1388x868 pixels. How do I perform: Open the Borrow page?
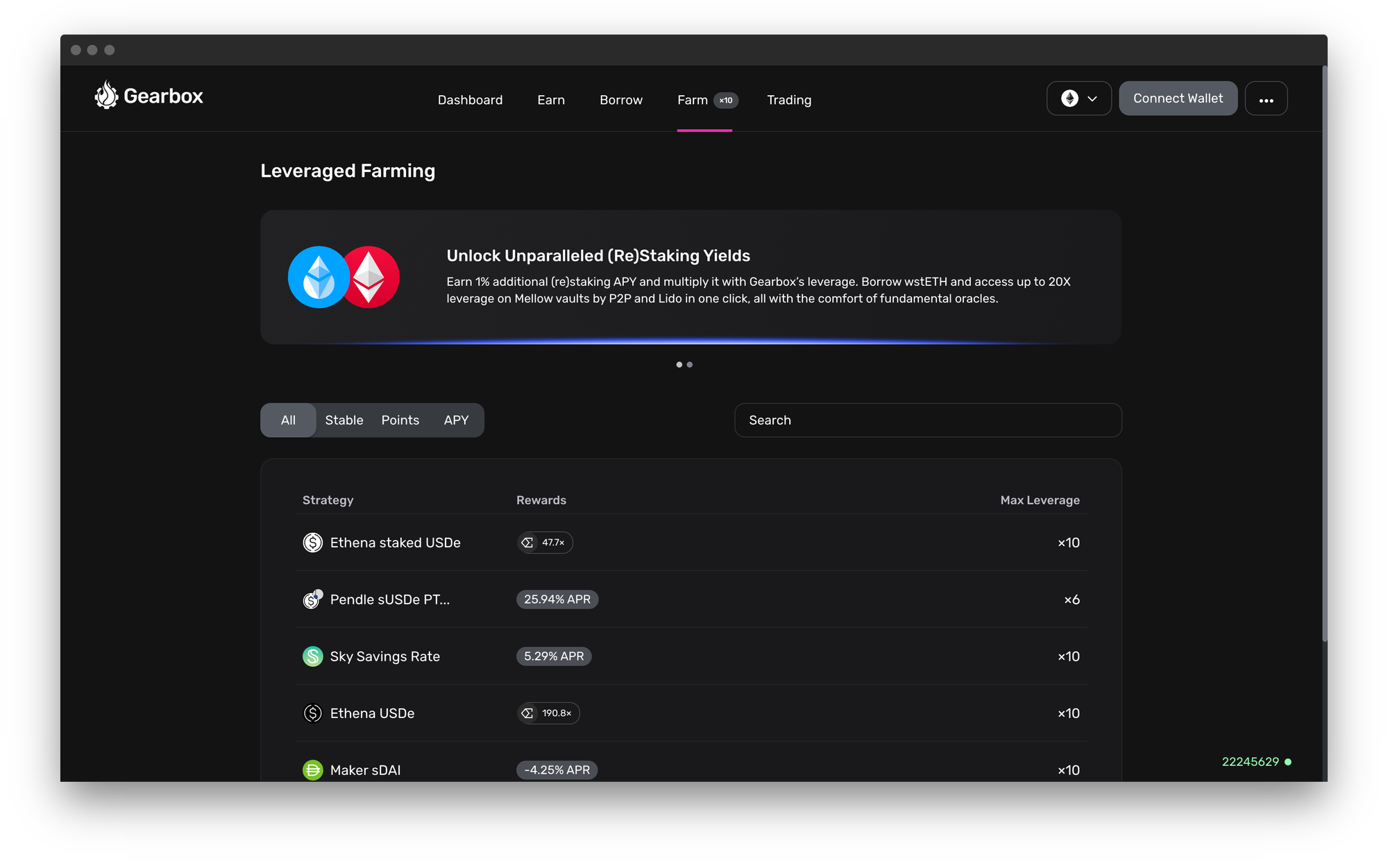[620, 100]
